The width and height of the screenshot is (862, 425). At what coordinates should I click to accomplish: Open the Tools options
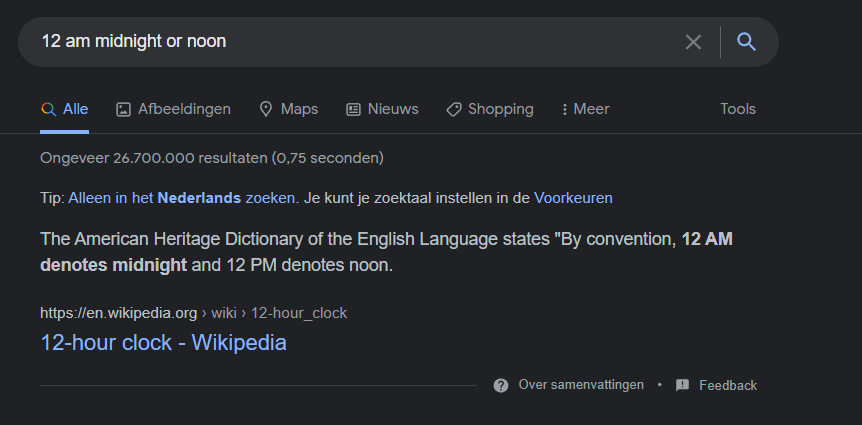(x=738, y=109)
